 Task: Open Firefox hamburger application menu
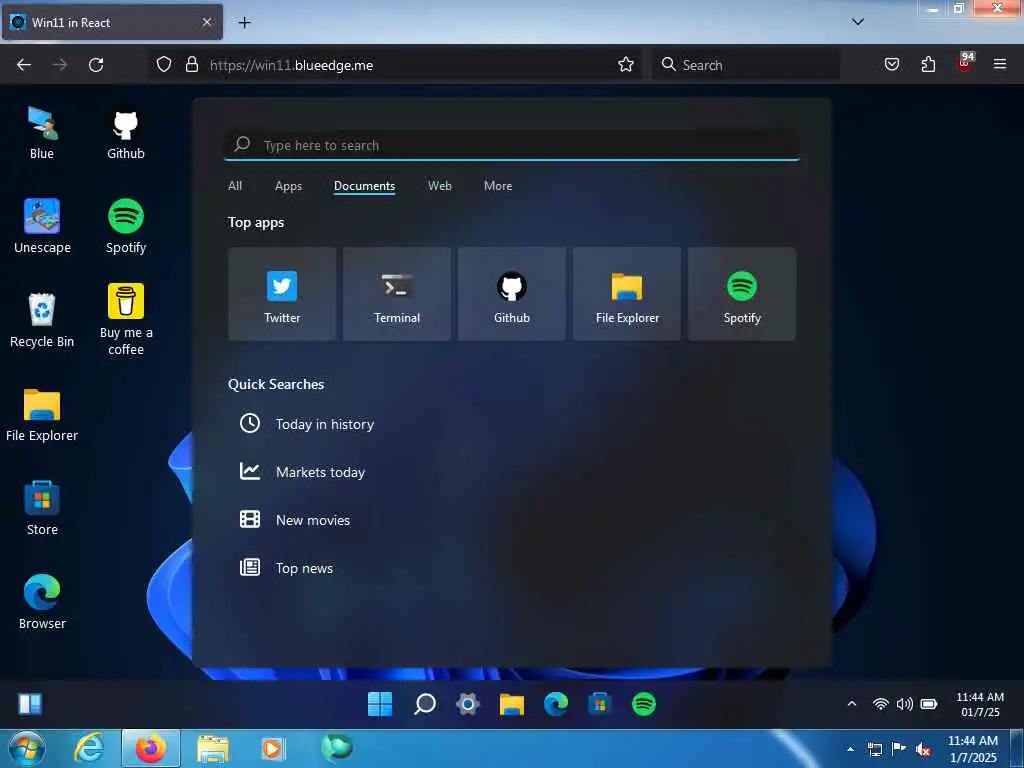click(x=1000, y=65)
